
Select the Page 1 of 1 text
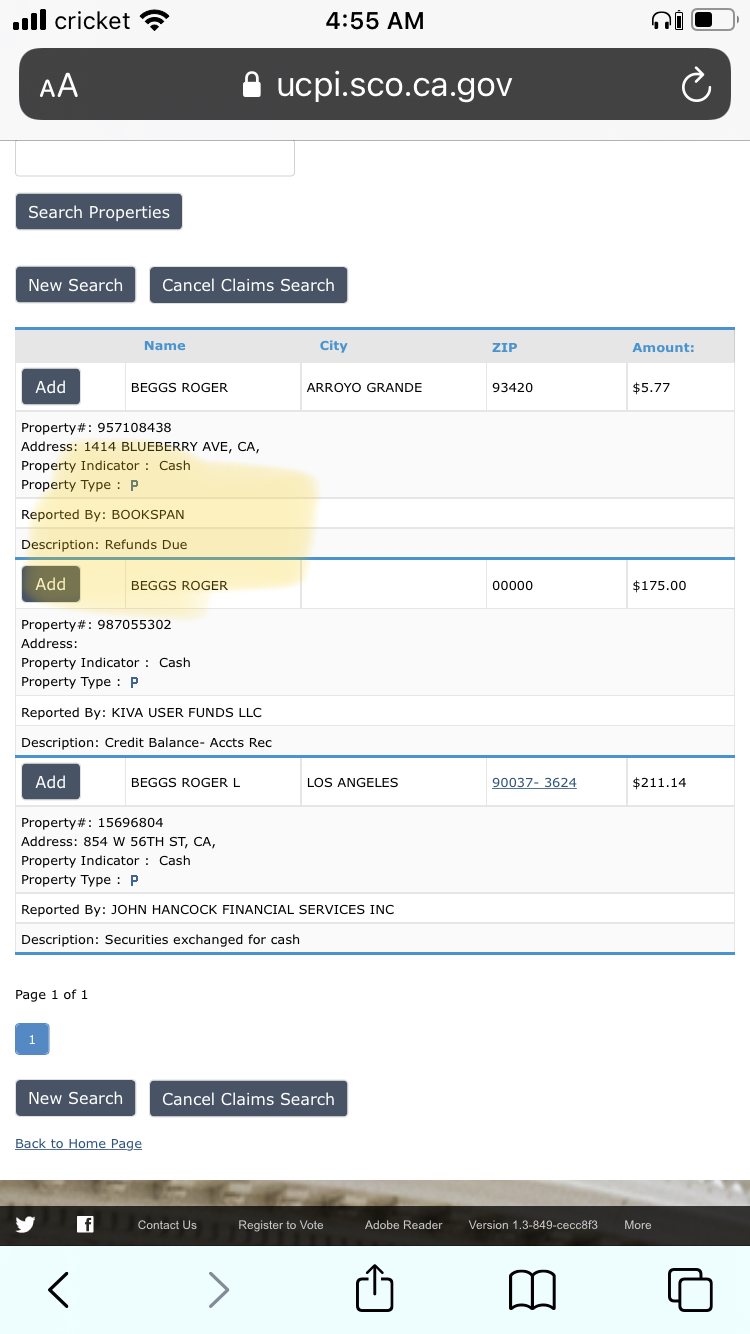coord(52,994)
